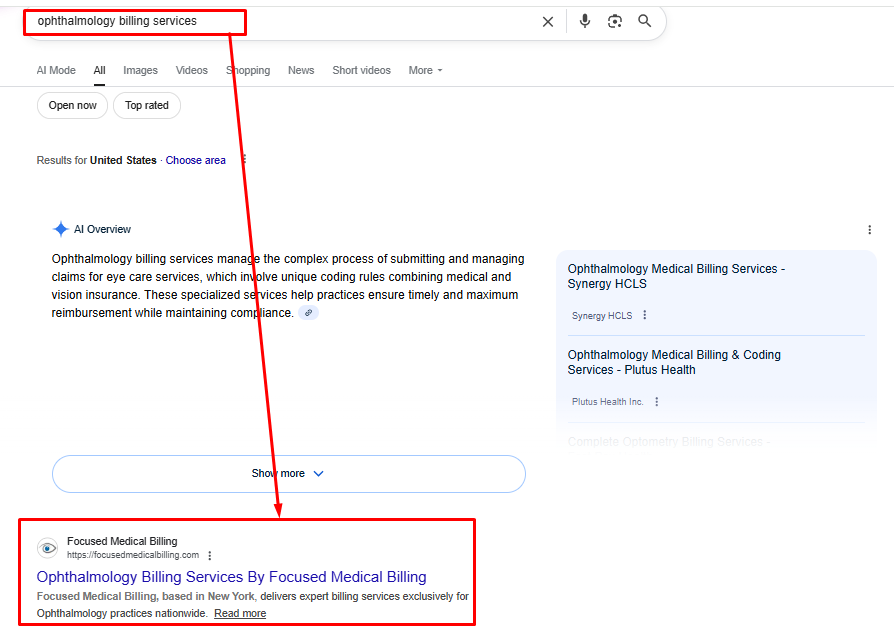Clear the search query with the X icon

click(x=548, y=21)
